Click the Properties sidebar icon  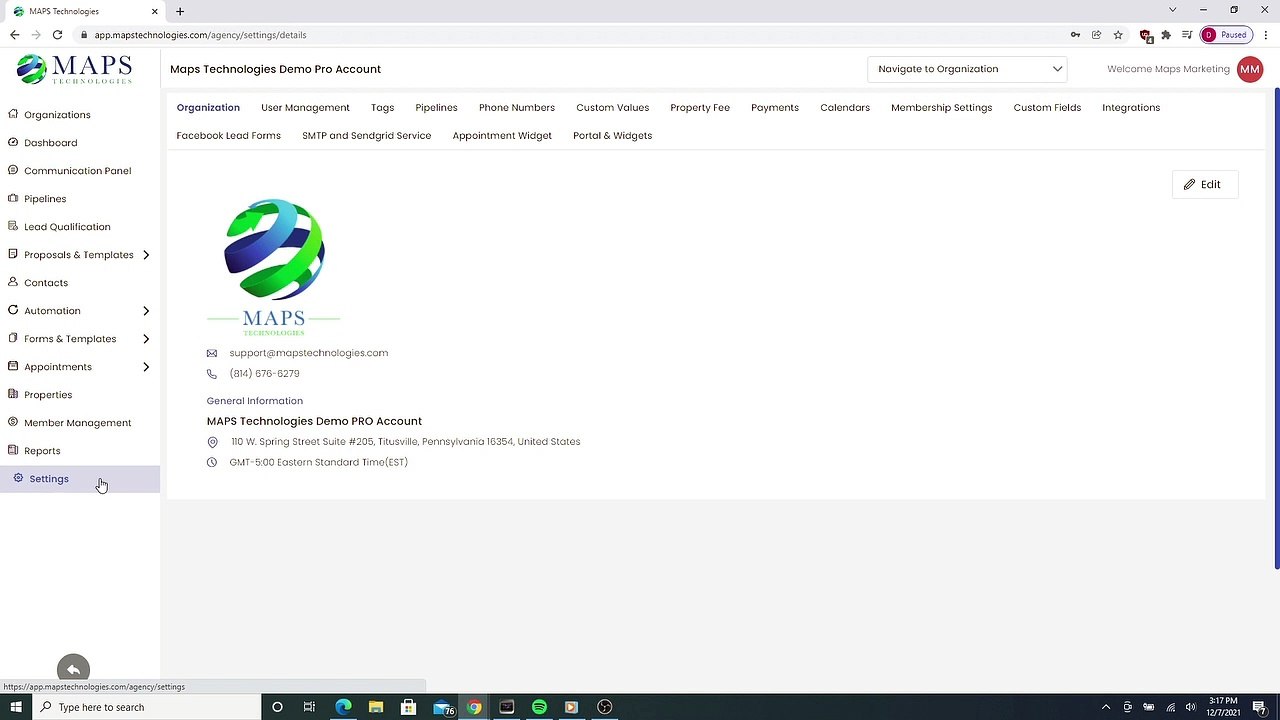click(13, 394)
